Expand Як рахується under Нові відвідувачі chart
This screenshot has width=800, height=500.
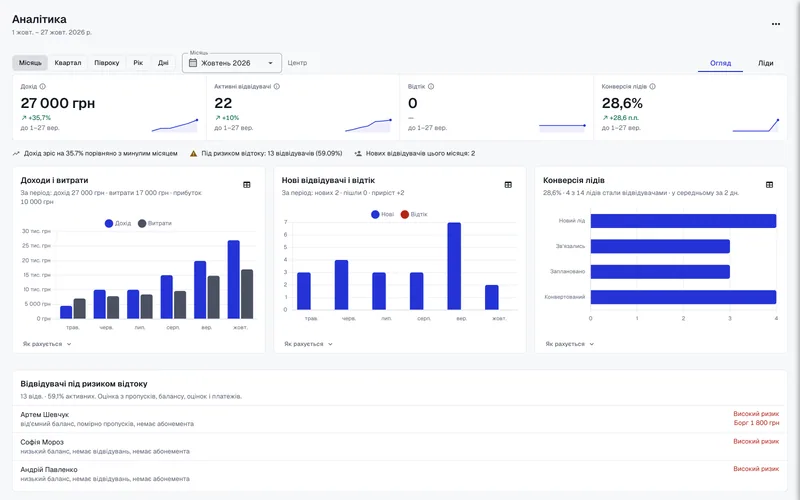point(308,344)
